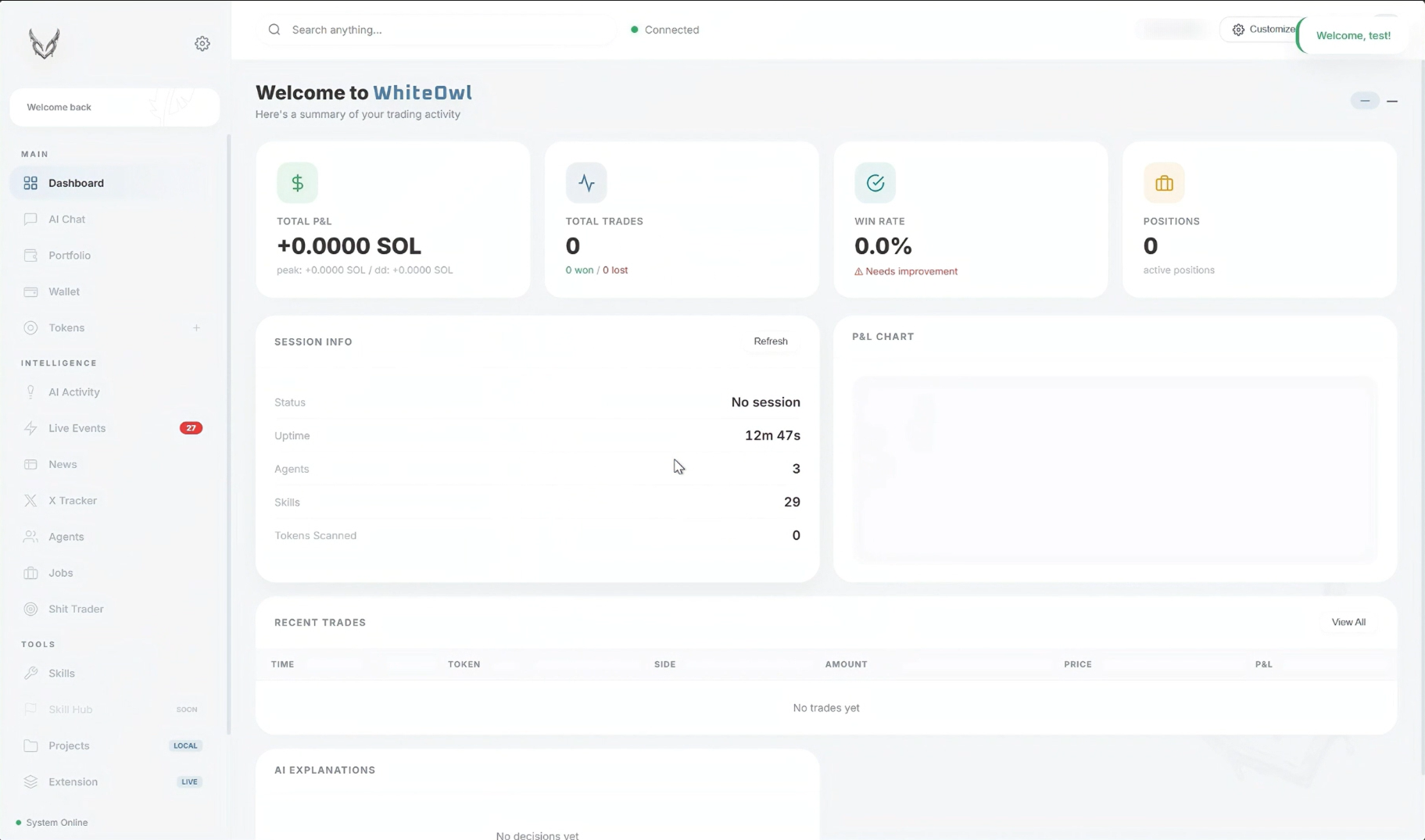The image size is (1425, 840).
Task: Click the Welcome back card
Action: pos(114,107)
